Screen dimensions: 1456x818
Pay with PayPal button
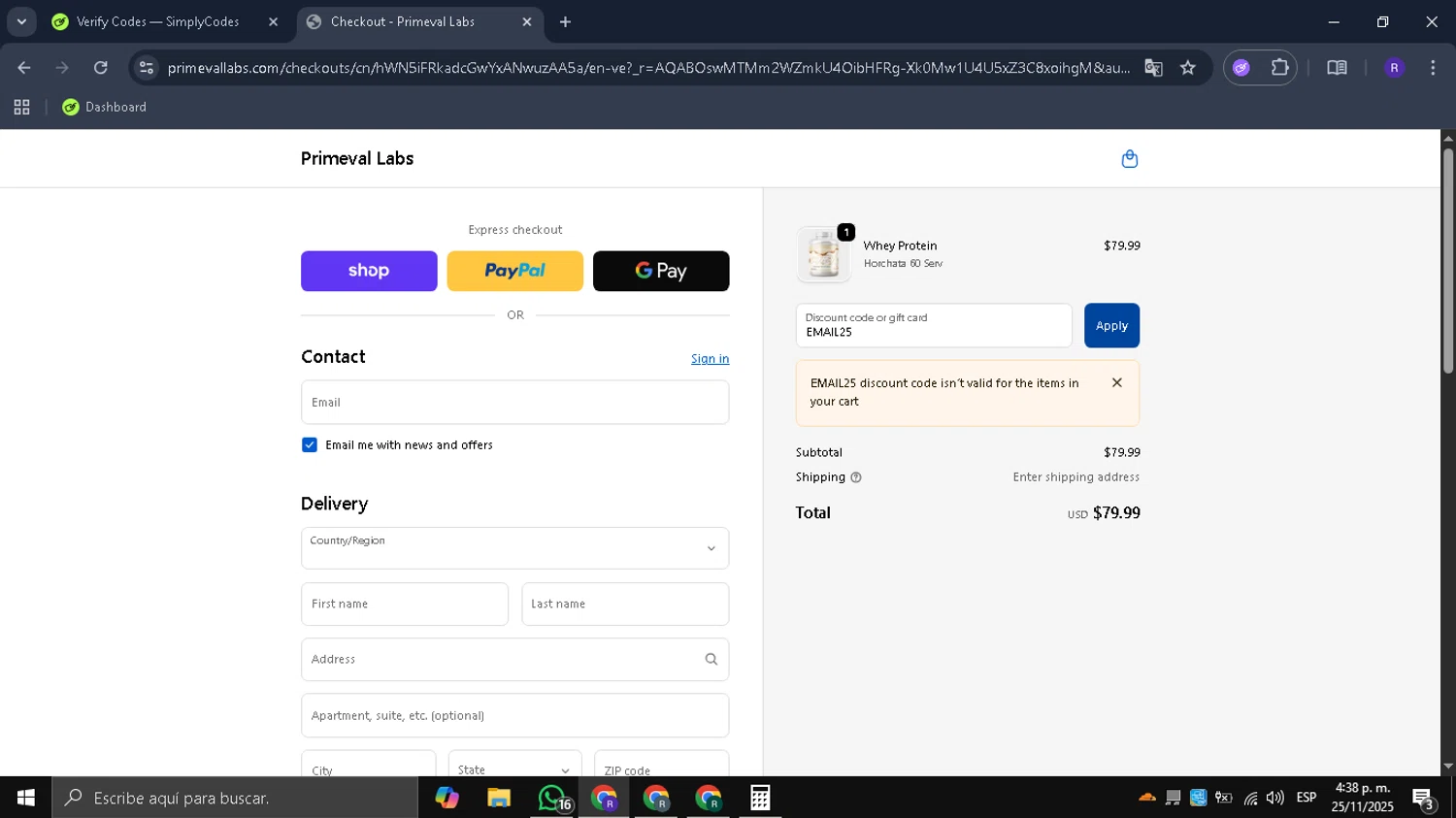(x=515, y=271)
